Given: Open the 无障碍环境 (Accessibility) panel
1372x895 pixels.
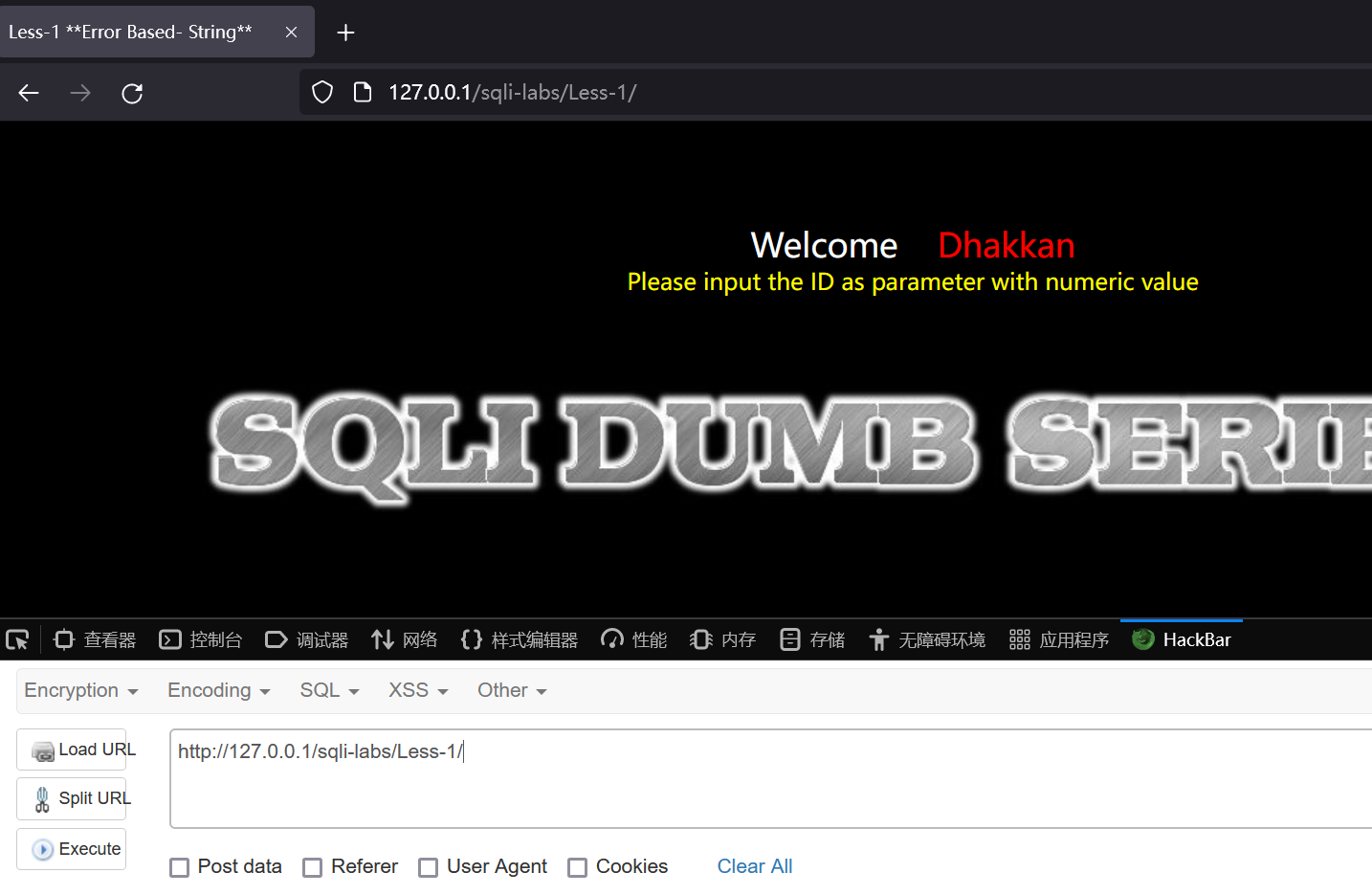Looking at the screenshot, I should [x=926, y=638].
